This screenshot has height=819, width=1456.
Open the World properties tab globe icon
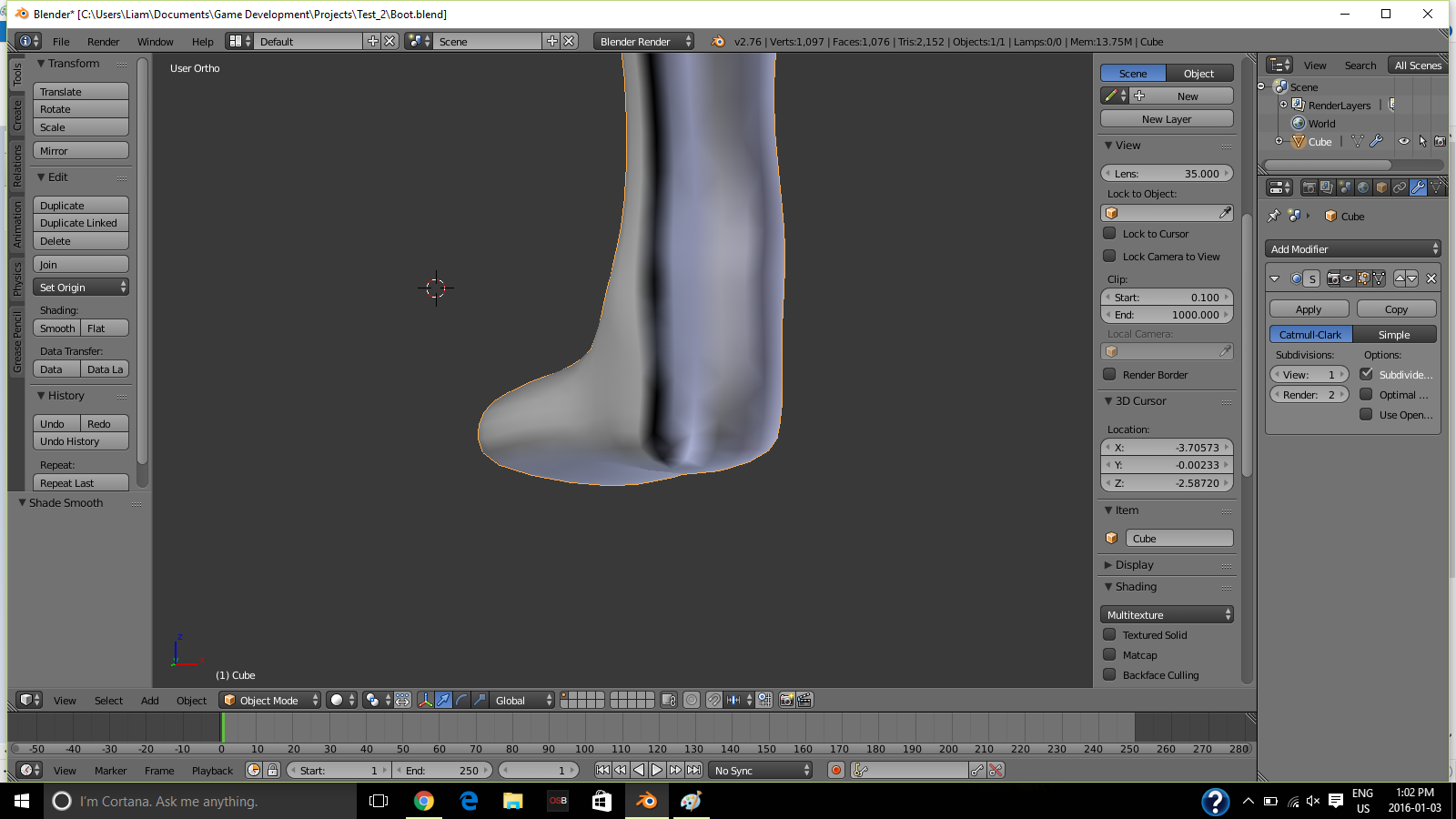click(1363, 187)
